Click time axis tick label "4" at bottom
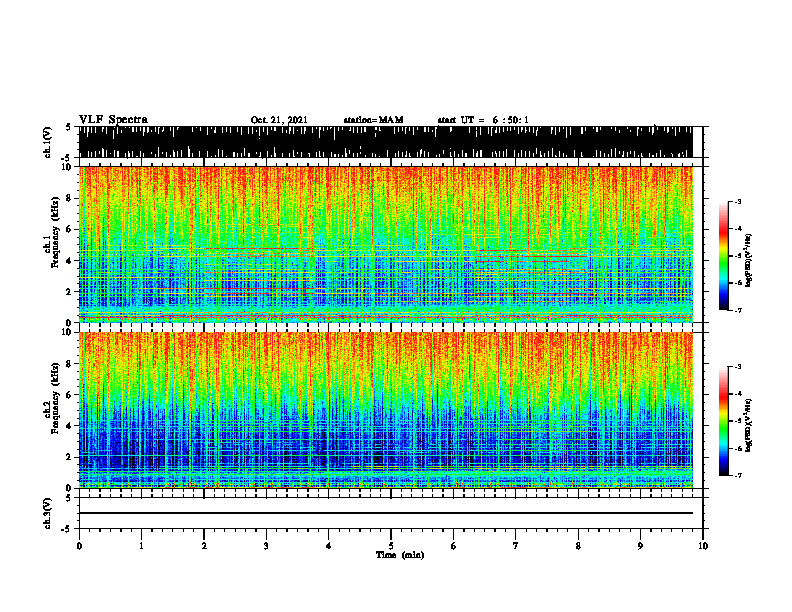The width and height of the screenshot is (792, 612). [x=329, y=546]
